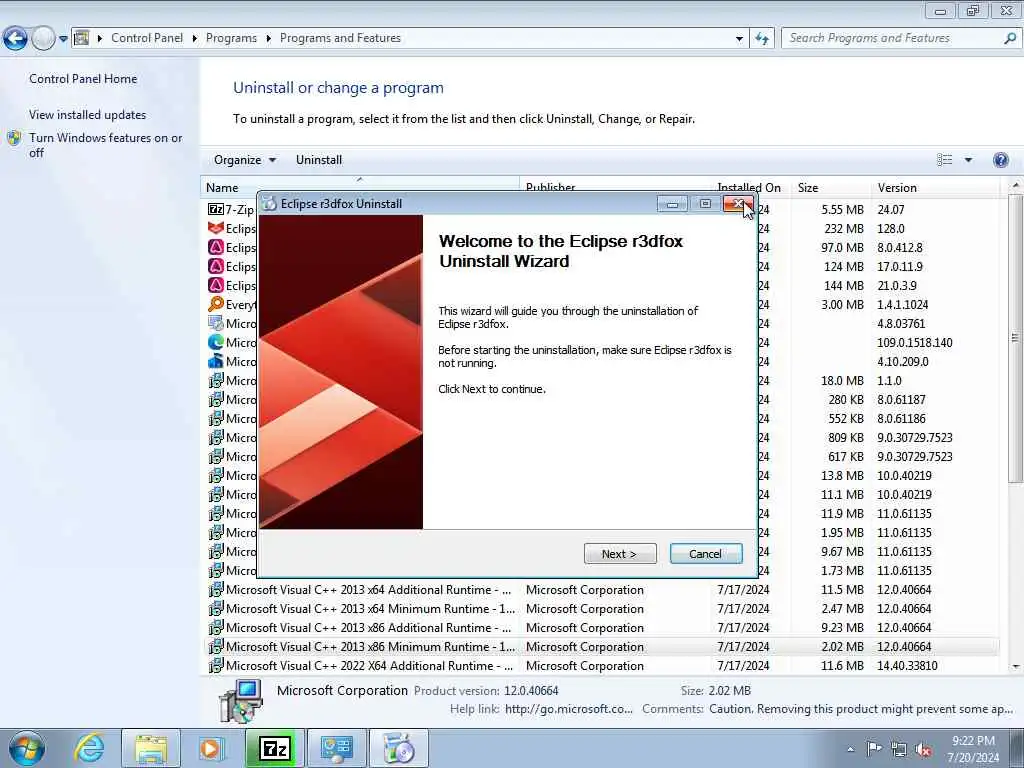The width and height of the screenshot is (1024, 768).
Task: Click the refresh button beside address bar
Action: coord(762,39)
